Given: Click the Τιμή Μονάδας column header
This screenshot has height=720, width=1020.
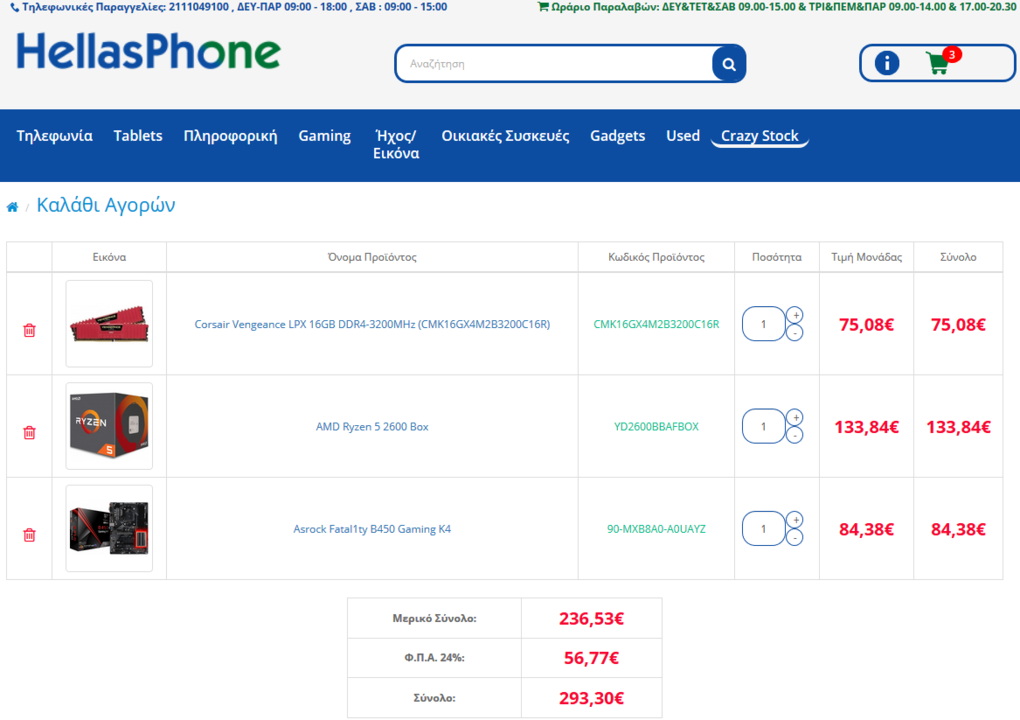Looking at the screenshot, I should [866, 257].
